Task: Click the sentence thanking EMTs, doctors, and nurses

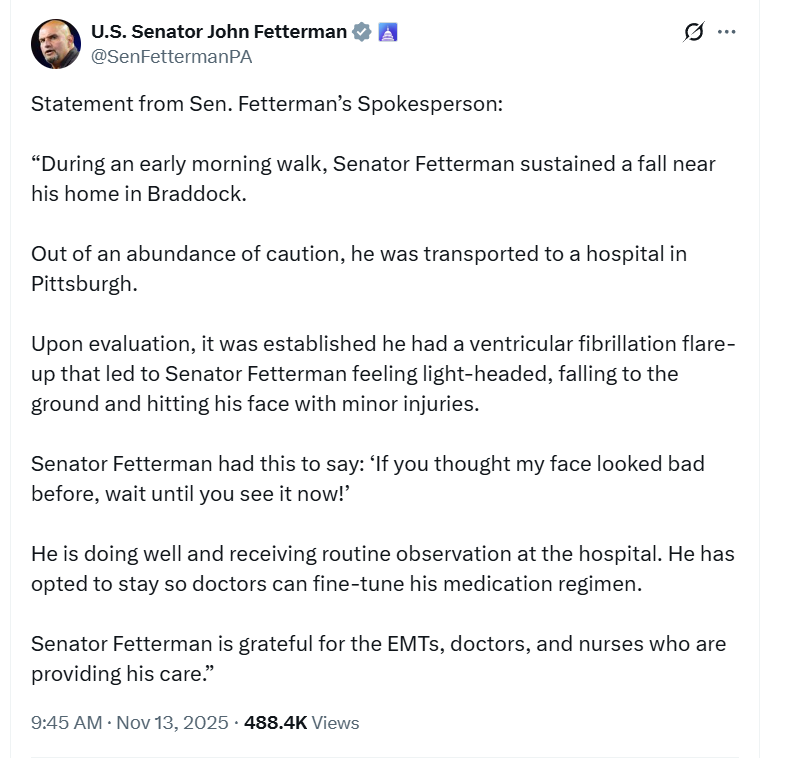Action: coord(378,658)
